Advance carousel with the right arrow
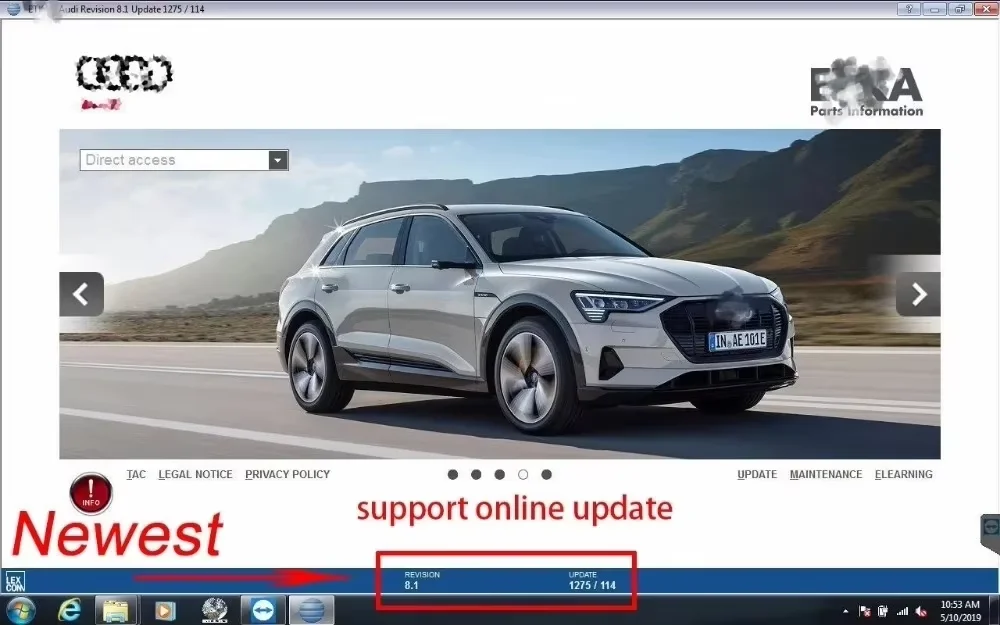 coord(917,293)
